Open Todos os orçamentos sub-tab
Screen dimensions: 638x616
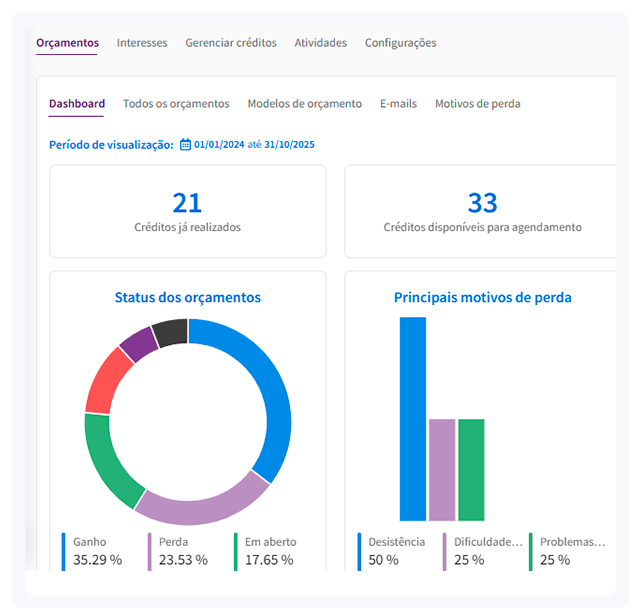(176, 104)
